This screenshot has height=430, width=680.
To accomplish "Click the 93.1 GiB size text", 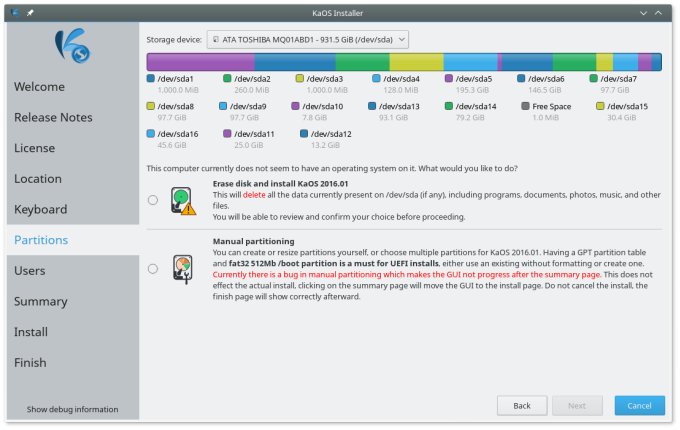I will [x=393, y=118].
